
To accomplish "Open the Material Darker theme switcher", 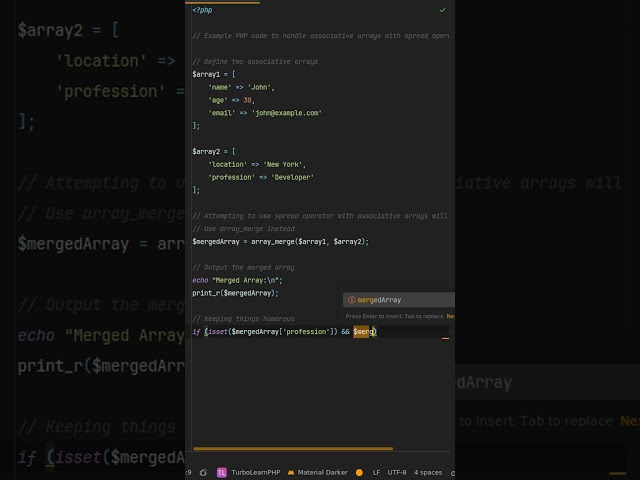I will (318, 472).
